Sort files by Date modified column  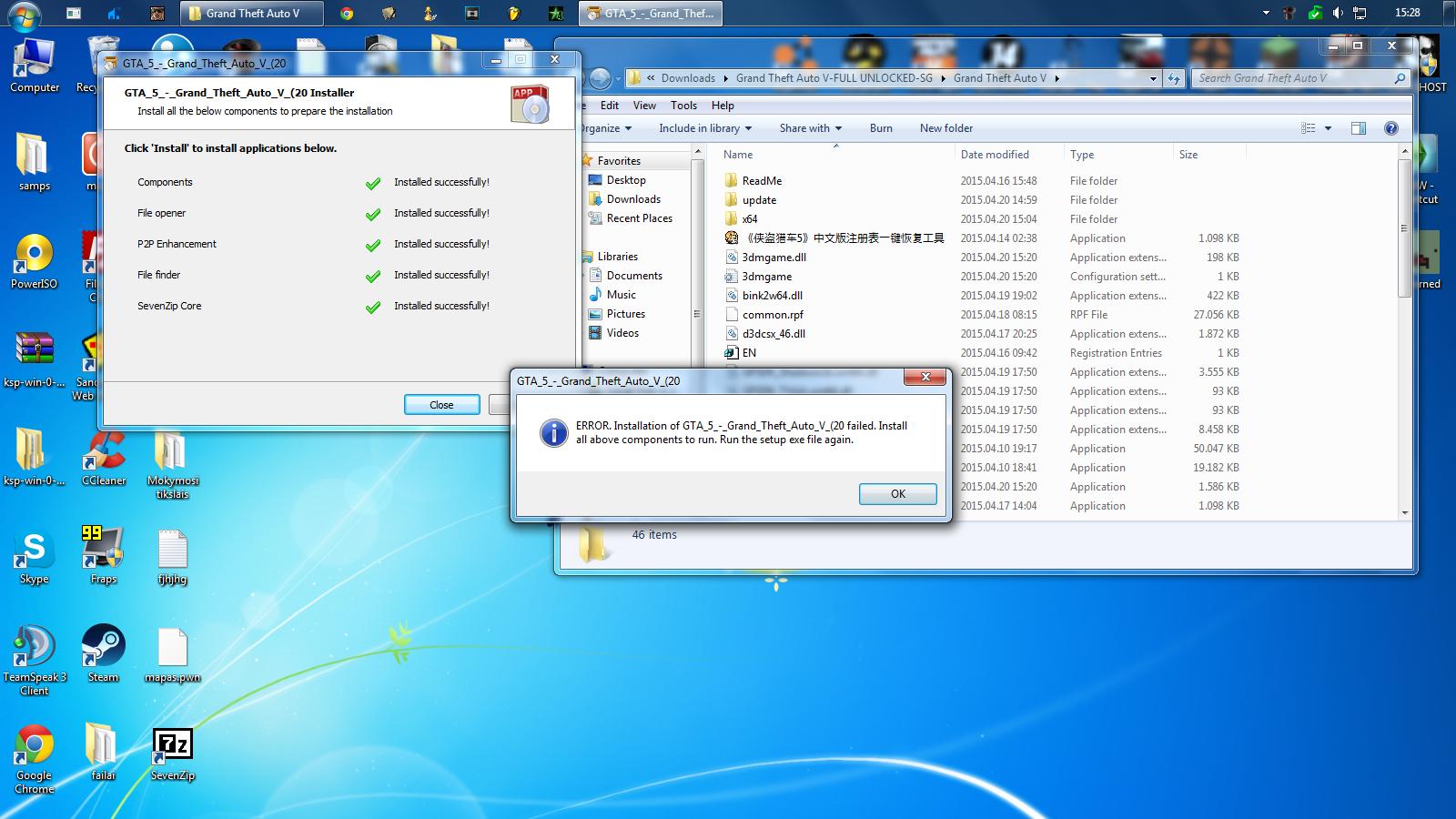995,155
